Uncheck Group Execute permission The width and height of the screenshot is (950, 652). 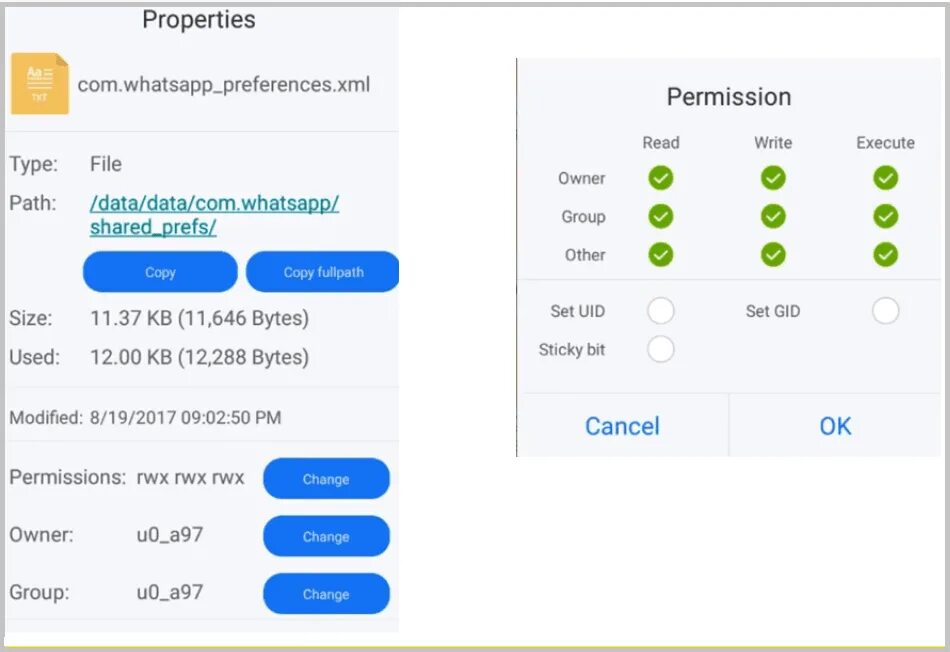pyautogui.click(x=885, y=216)
